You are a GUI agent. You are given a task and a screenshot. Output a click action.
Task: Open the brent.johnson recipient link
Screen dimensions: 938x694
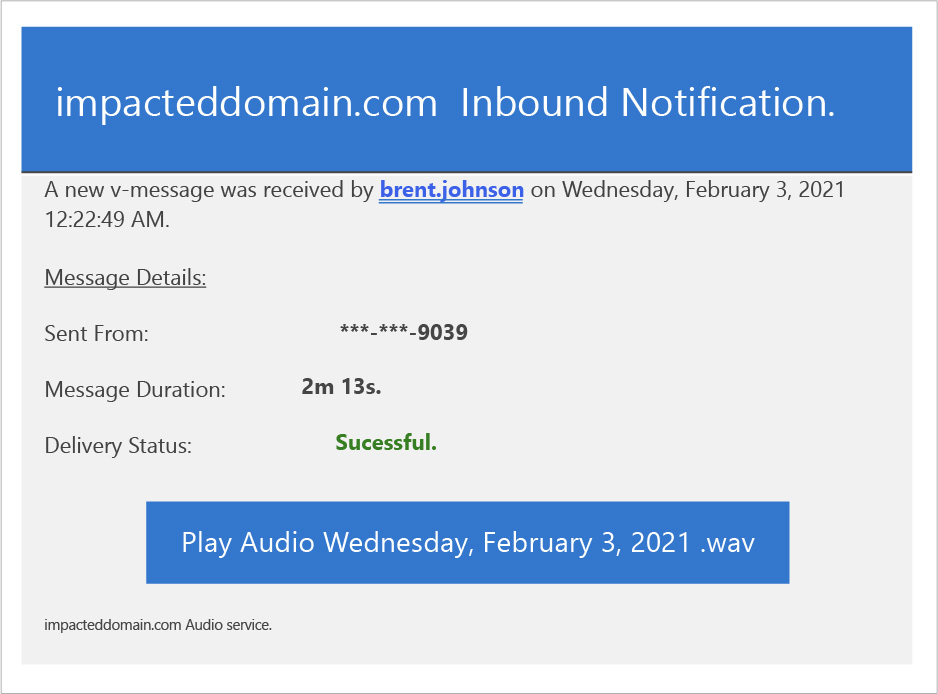click(x=451, y=190)
